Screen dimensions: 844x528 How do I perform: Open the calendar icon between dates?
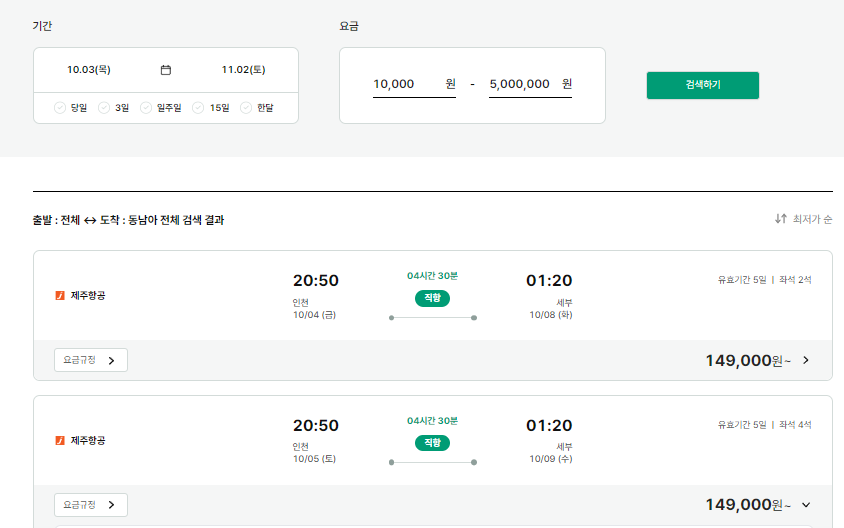pyautogui.click(x=166, y=70)
